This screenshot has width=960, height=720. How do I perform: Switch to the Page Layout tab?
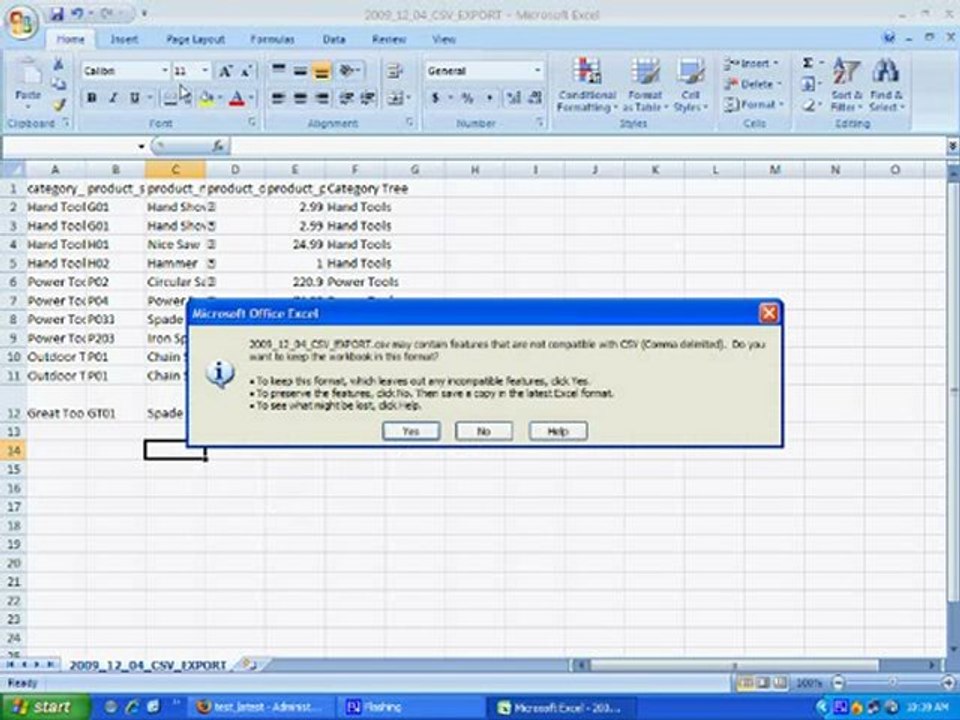[x=195, y=39]
